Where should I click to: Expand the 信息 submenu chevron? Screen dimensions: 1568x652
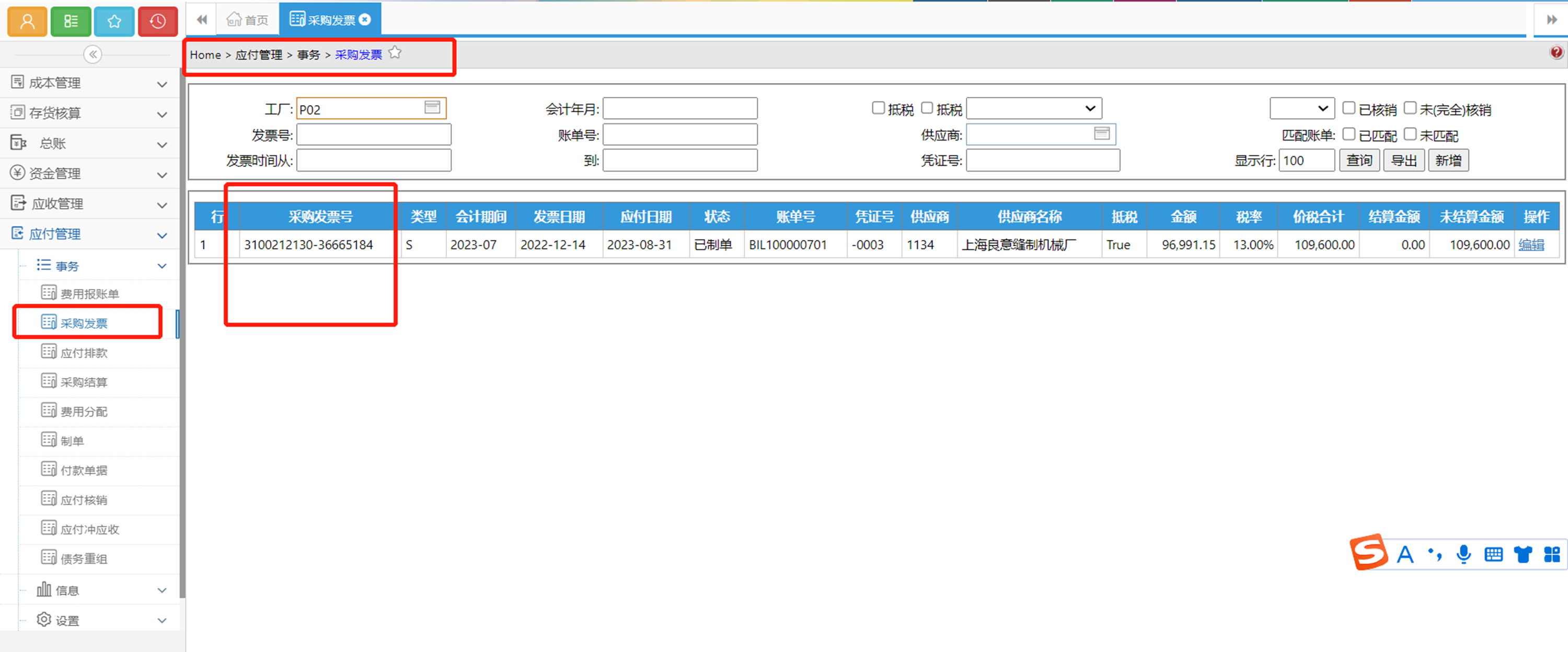coord(162,590)
